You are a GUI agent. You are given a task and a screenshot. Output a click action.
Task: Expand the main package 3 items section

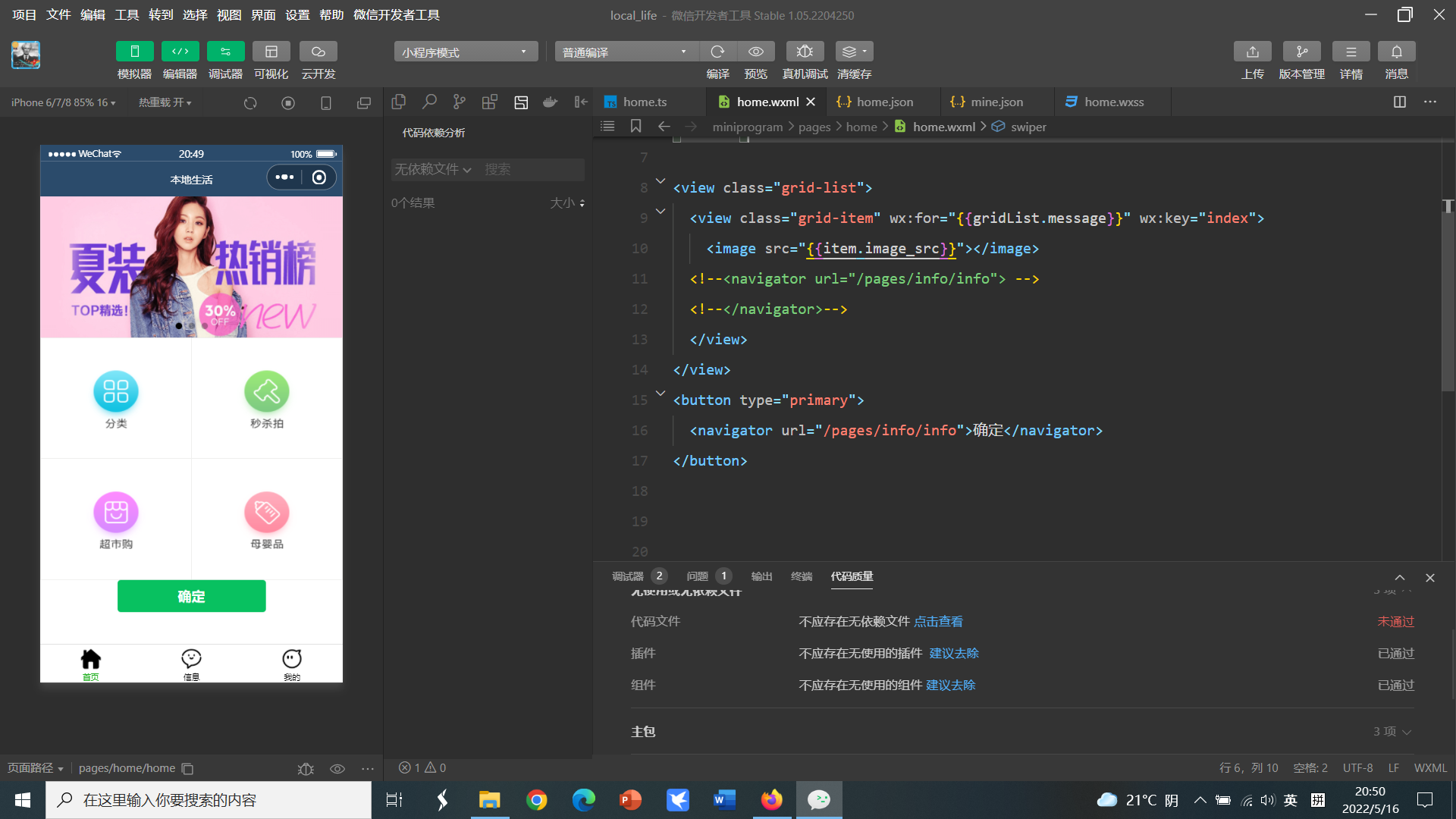1392,732
